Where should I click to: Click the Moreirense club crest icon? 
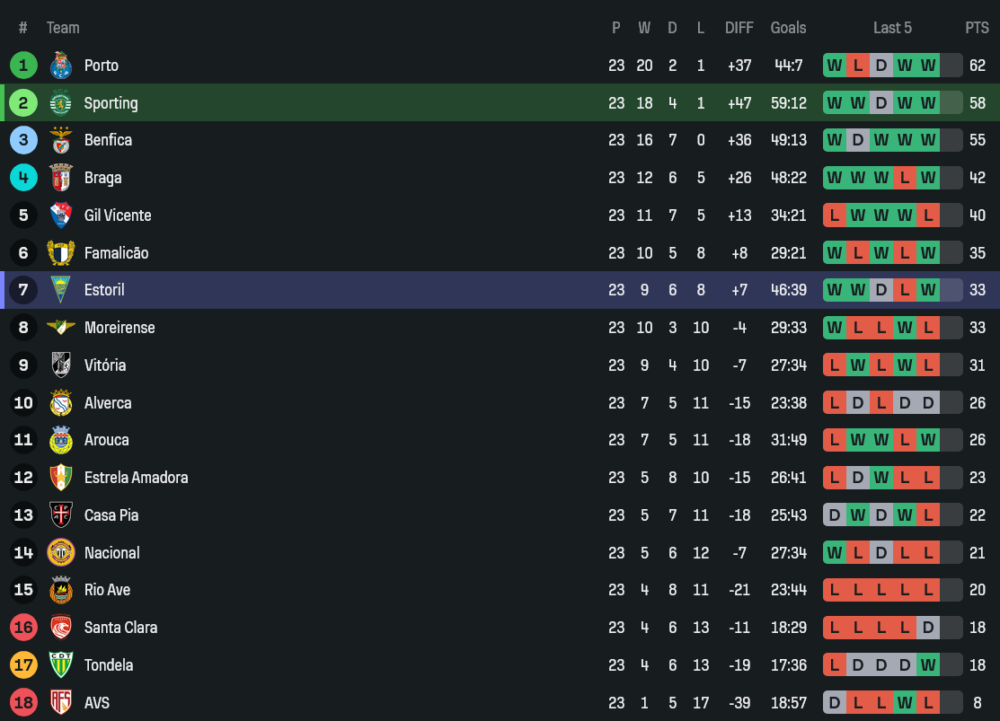61,328
